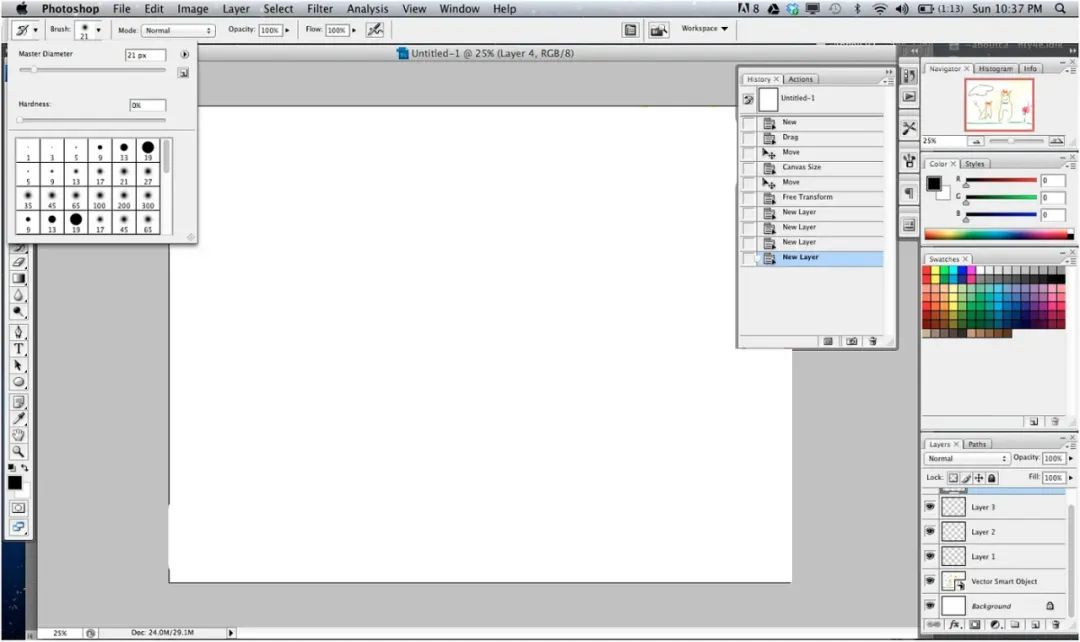Select the Zoom tool magnifier
Viewport: 1080px width, 642px height.
coord(19,452)
